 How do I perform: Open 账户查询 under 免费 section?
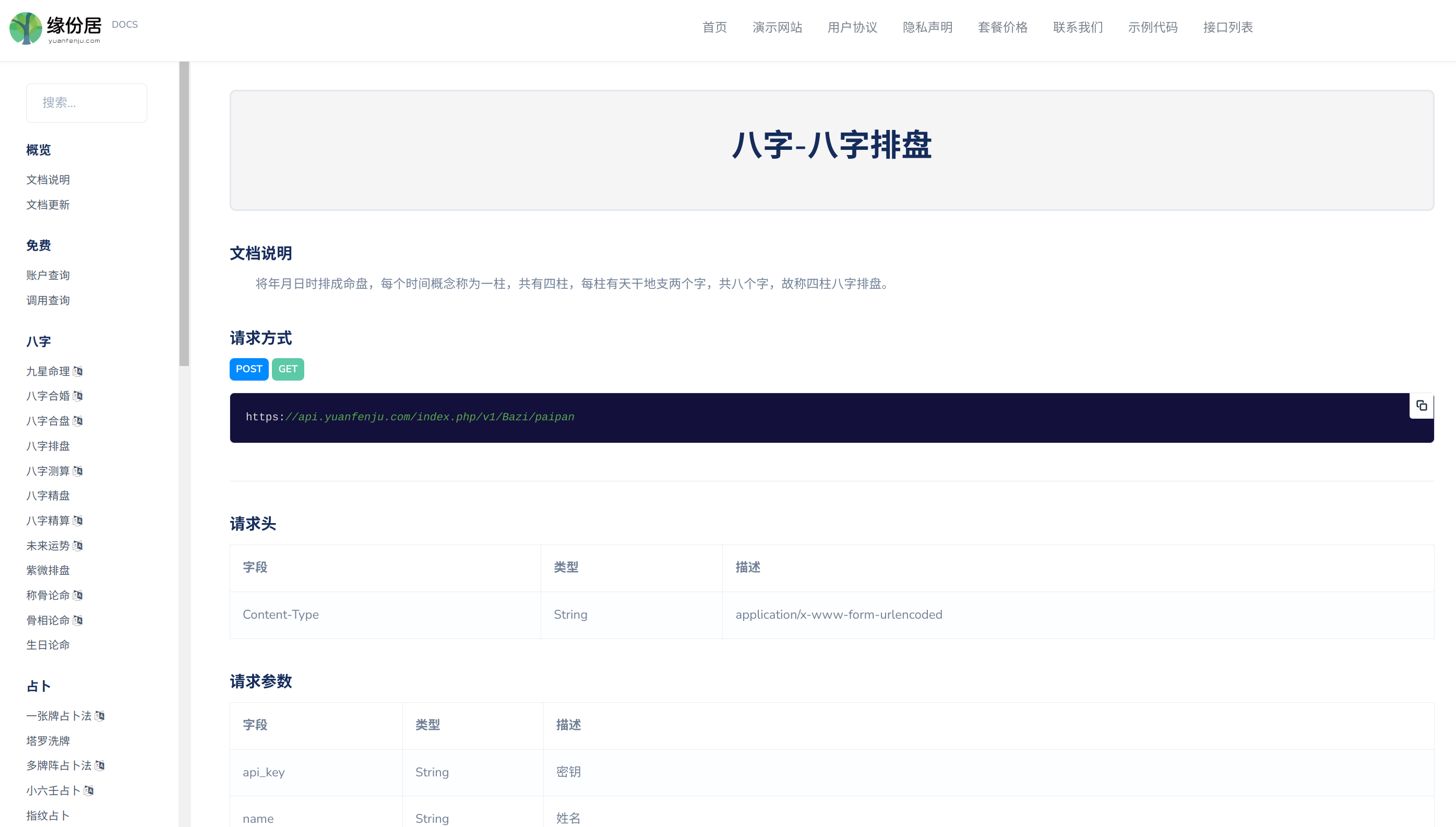coord(48,276)
